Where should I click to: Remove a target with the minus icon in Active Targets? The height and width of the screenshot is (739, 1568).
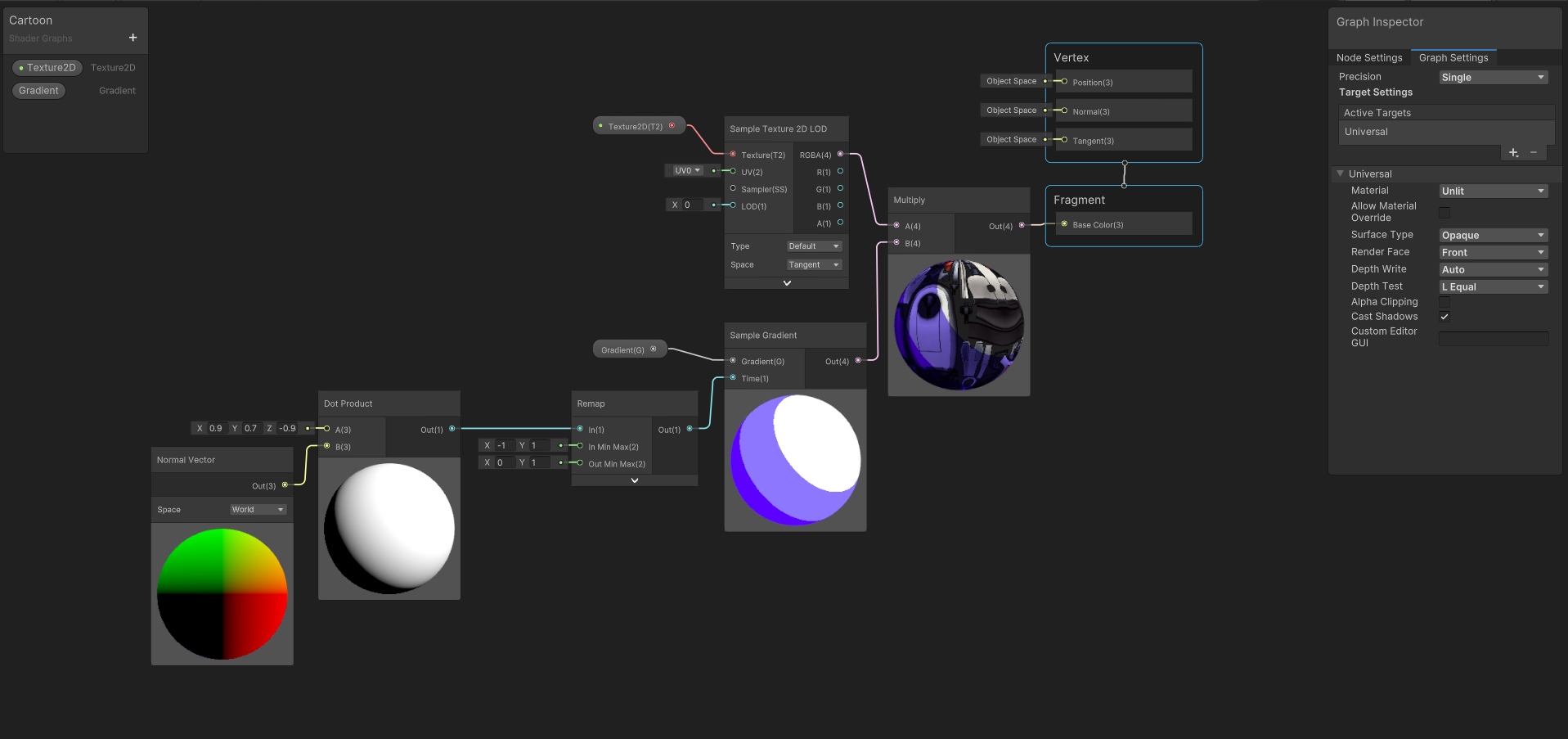1534,153
